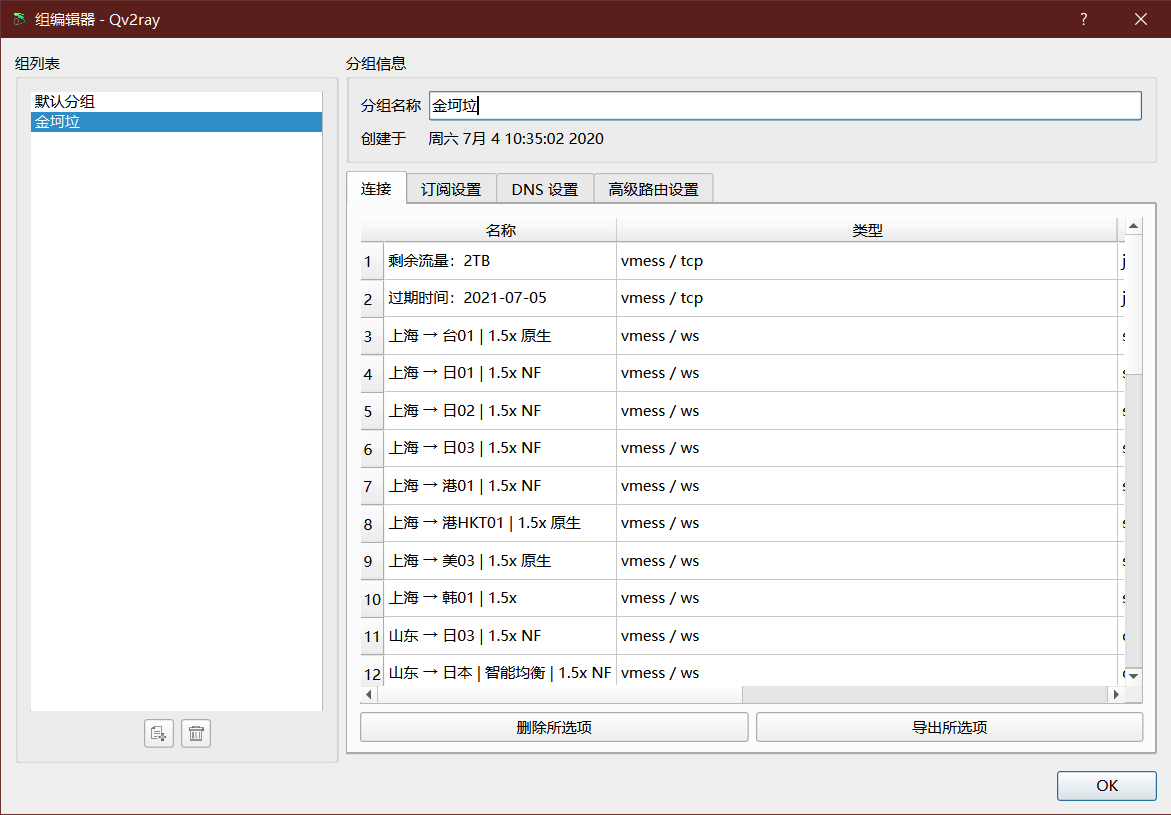Click the vertical scrollbar down arrow
Image resolution: width=1171 pixels, height=815 pixels.
pyautogui.click(x=1133, y=677)
